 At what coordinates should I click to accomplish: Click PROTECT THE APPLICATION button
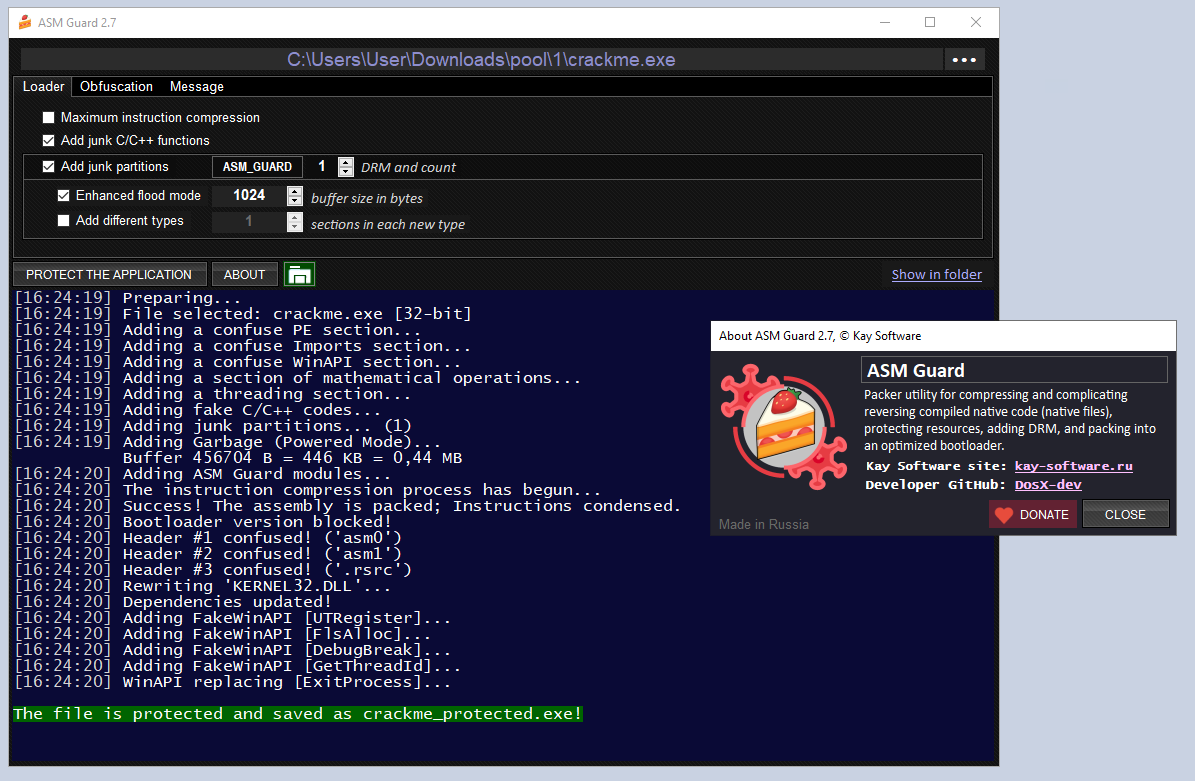(x=109, y=274)
